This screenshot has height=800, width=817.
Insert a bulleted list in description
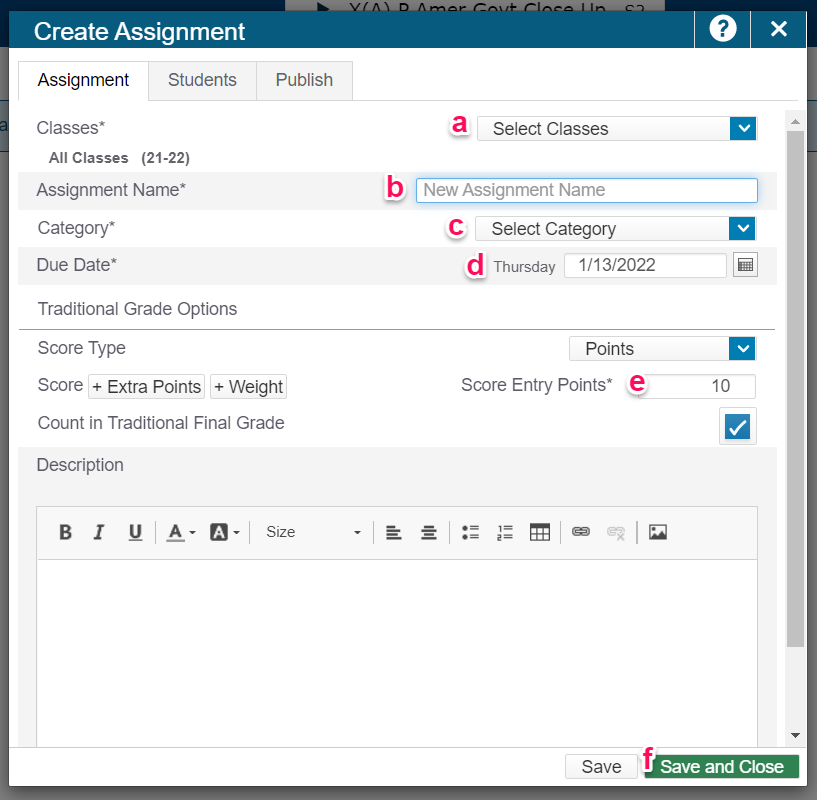tap(471, 532)
